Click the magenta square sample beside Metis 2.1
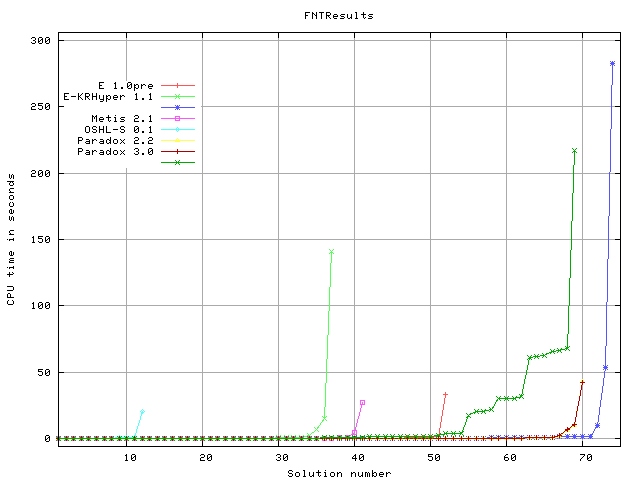The width and height of the screenshot is (640, 480). tap(178, 119)
